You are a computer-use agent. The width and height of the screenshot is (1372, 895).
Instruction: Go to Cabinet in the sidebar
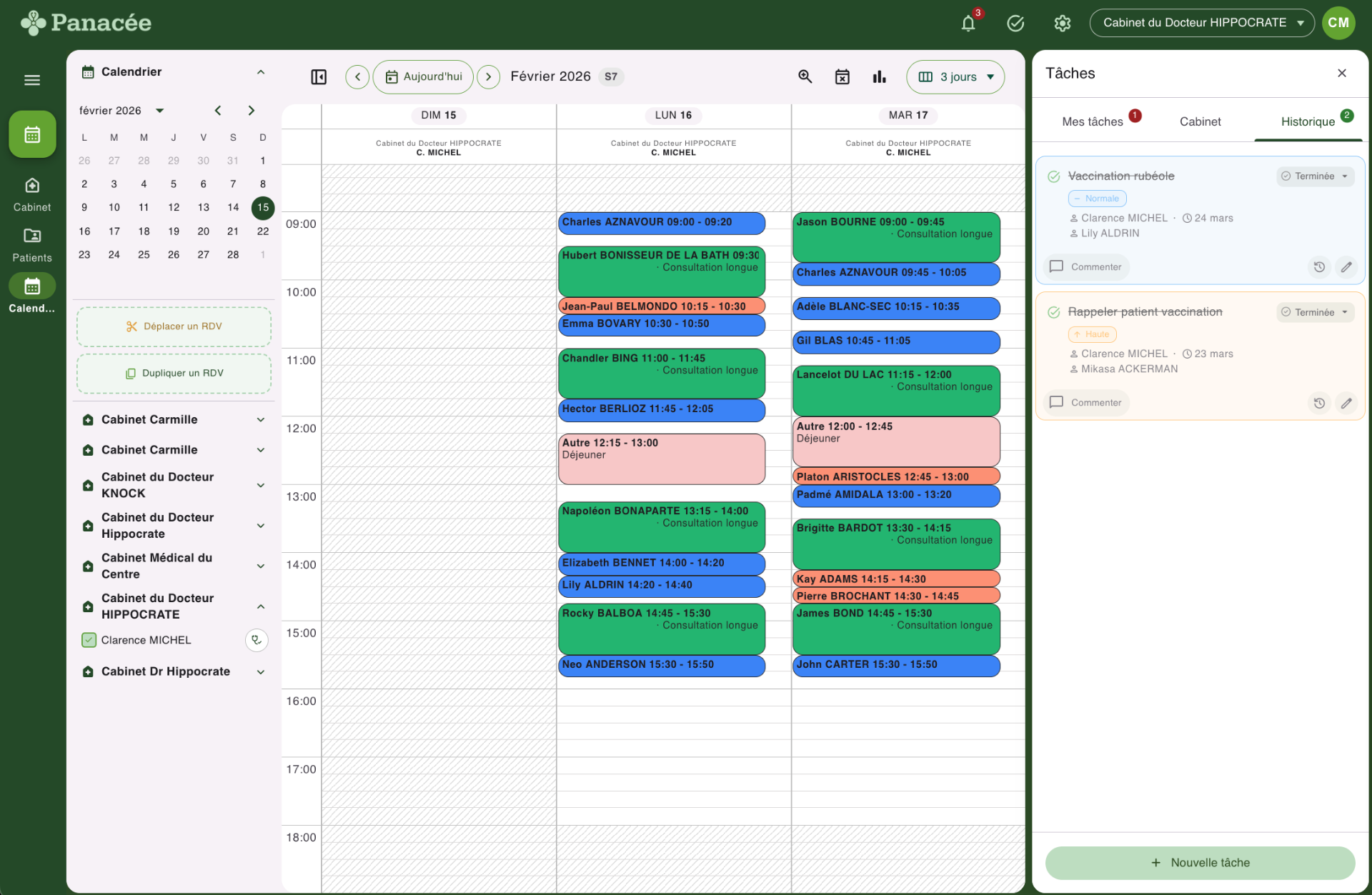(x=32, y=195)
